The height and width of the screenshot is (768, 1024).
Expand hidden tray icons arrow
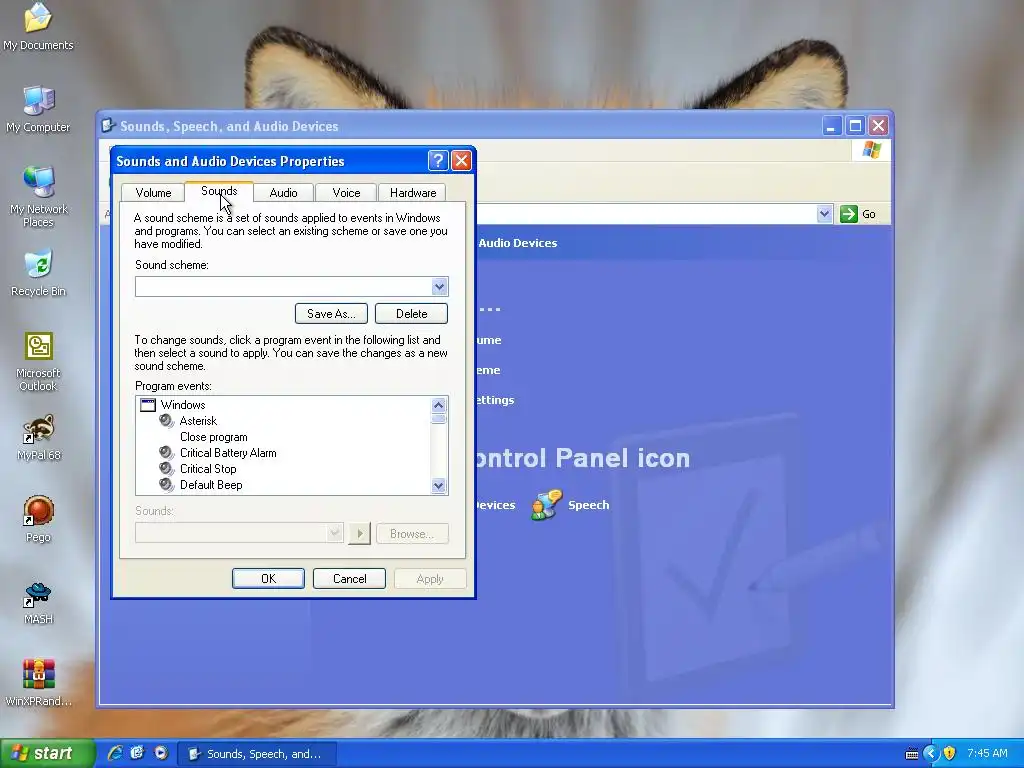click(x=931, y=753)
